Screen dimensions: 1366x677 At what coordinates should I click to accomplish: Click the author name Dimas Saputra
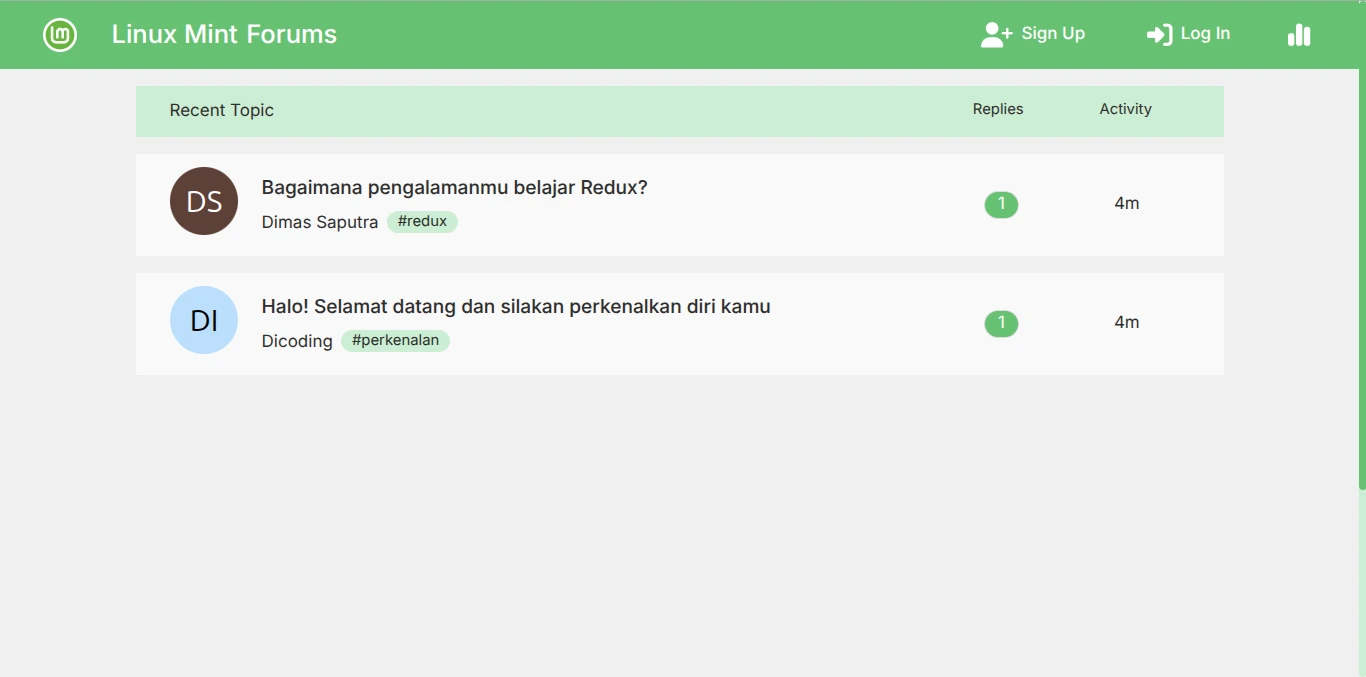click(x=319, y=222)
